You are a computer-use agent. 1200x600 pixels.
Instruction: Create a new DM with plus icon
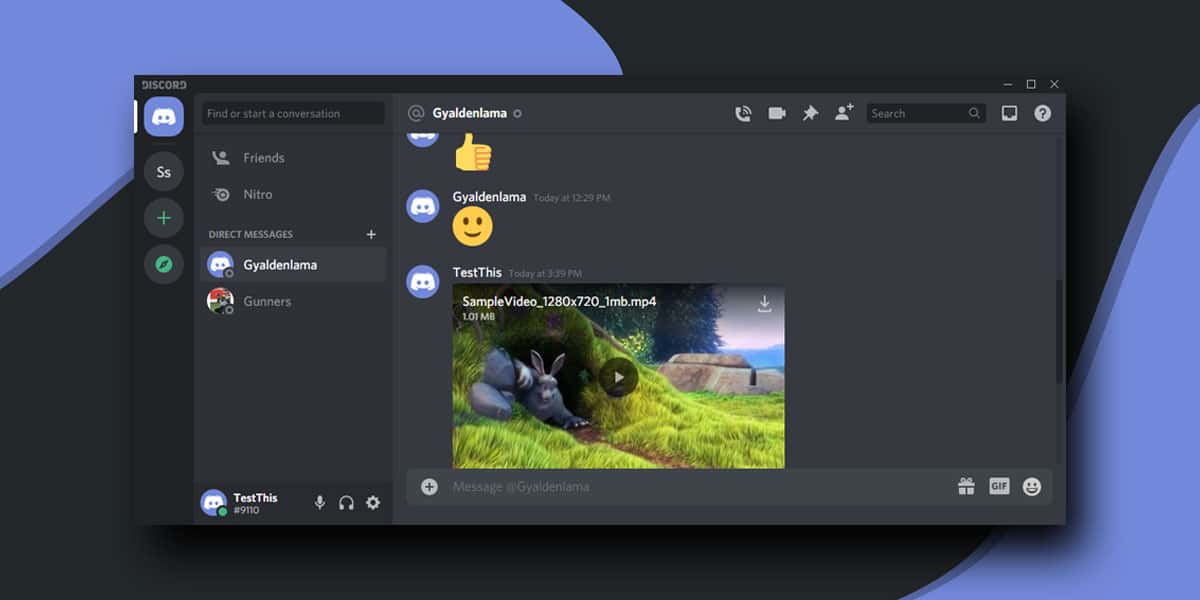pos(371,234)
